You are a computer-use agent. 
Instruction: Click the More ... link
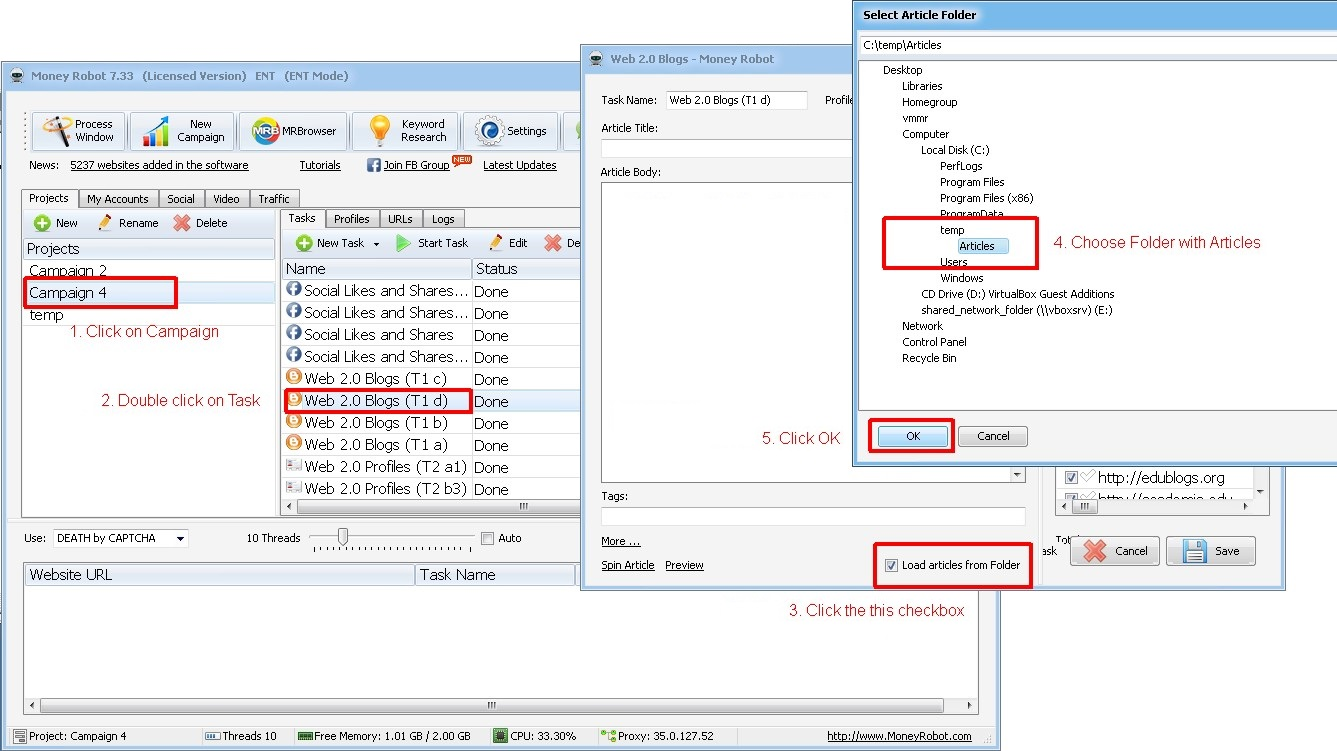pyautogui.click(x=620, y=541)
